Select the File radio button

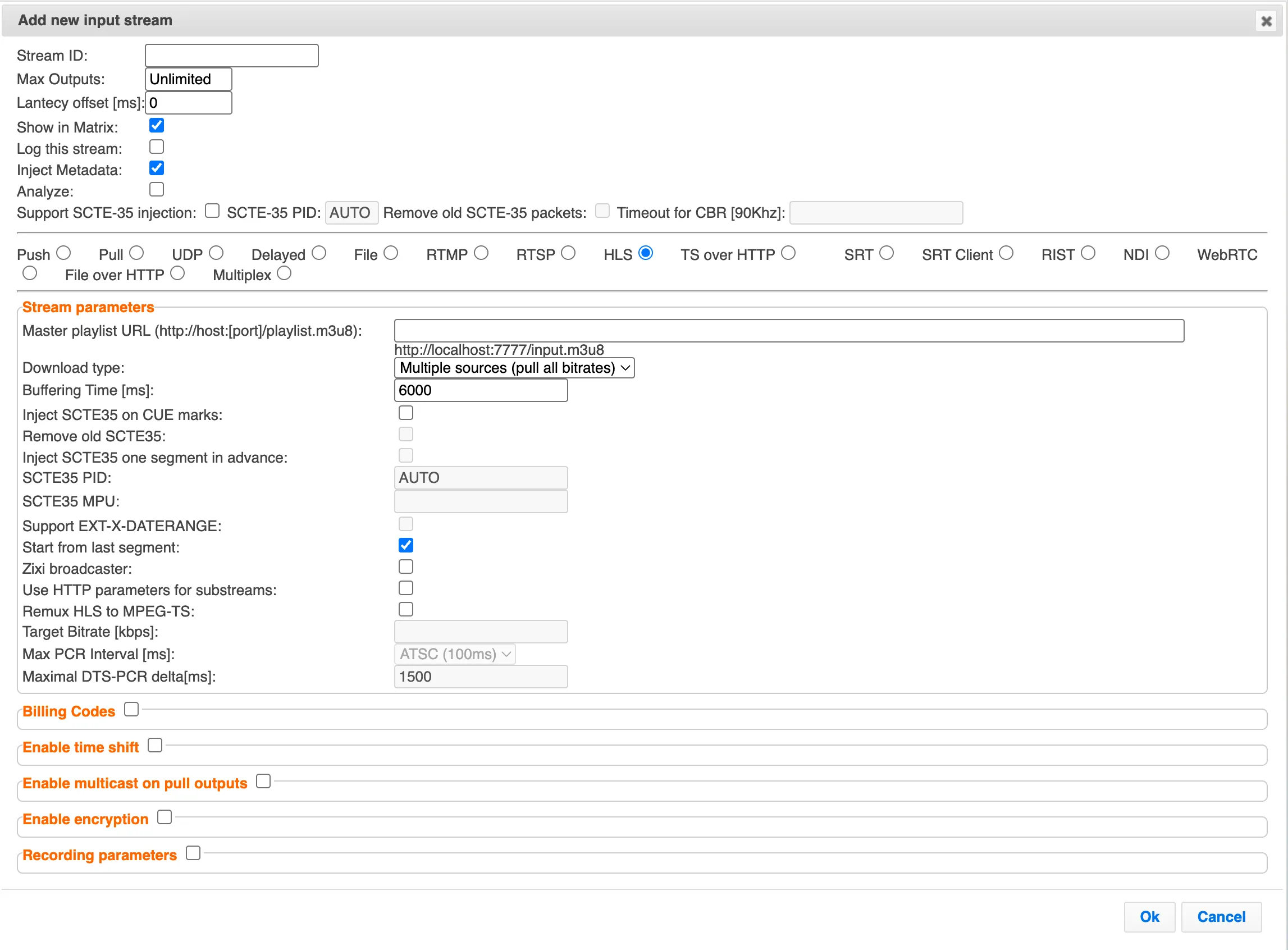point(391,253)
